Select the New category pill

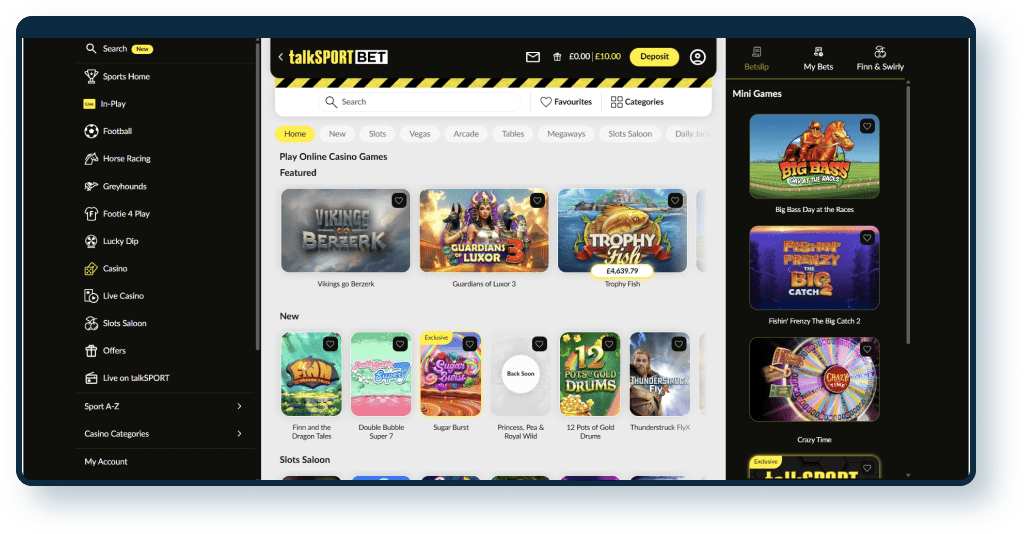(x=337, y=134)
